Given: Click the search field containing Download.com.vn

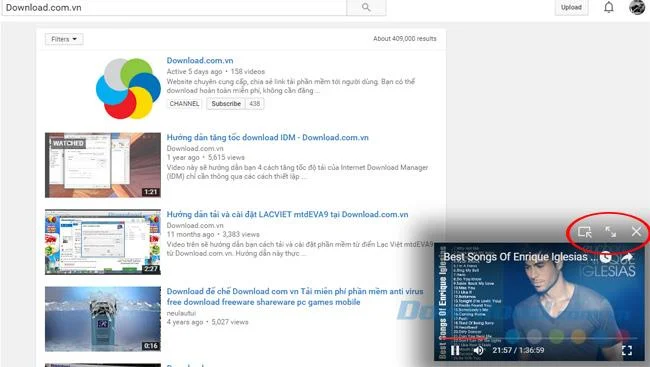Looking at the screenshot, I should [174, 7].
